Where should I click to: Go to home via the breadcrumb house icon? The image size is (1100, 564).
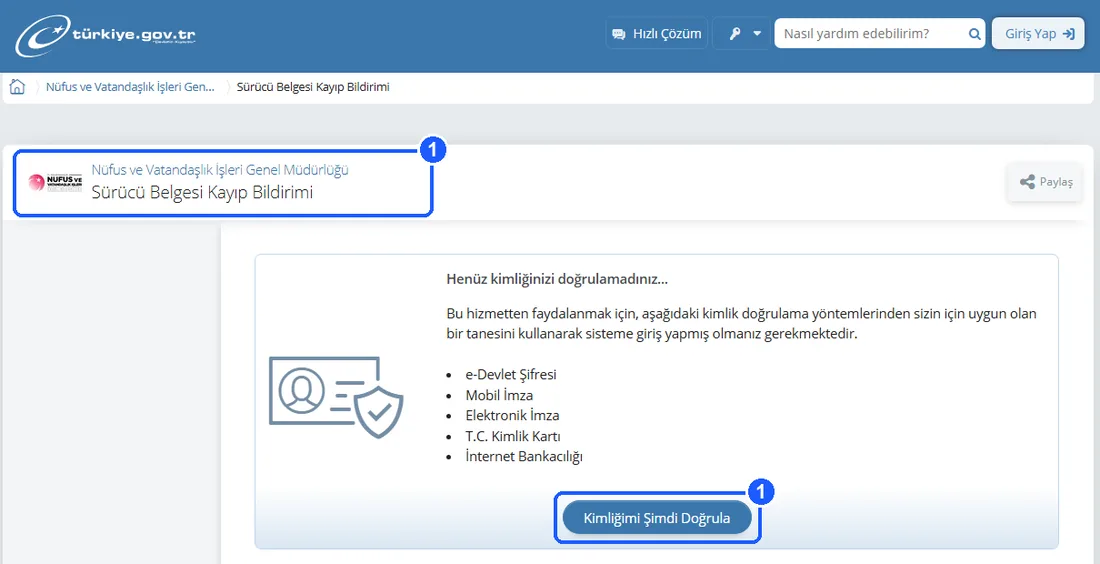coord(18,87)
